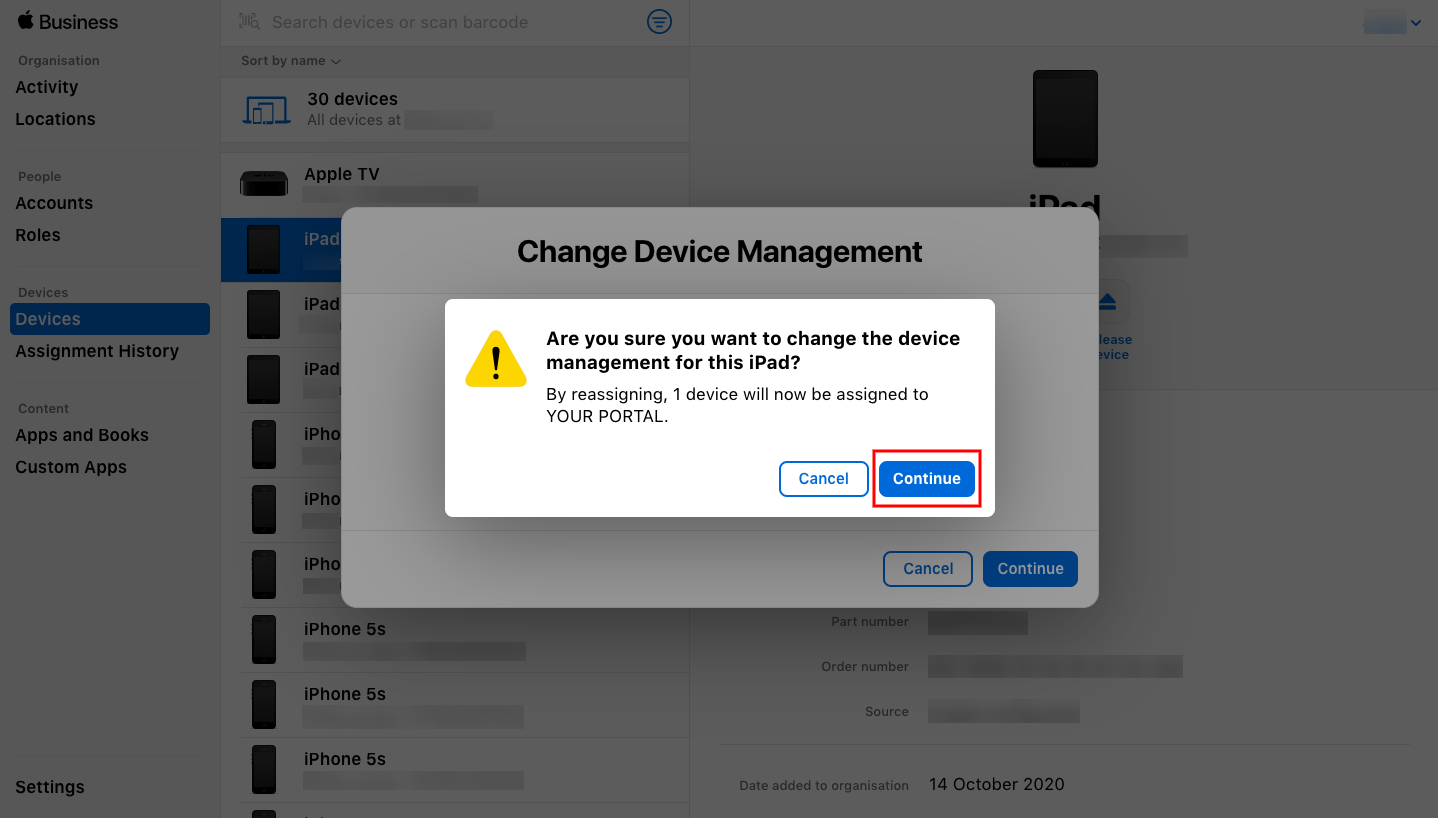Click the 'Part number' label
This screenshot has height=818, width=1438.
870,622
